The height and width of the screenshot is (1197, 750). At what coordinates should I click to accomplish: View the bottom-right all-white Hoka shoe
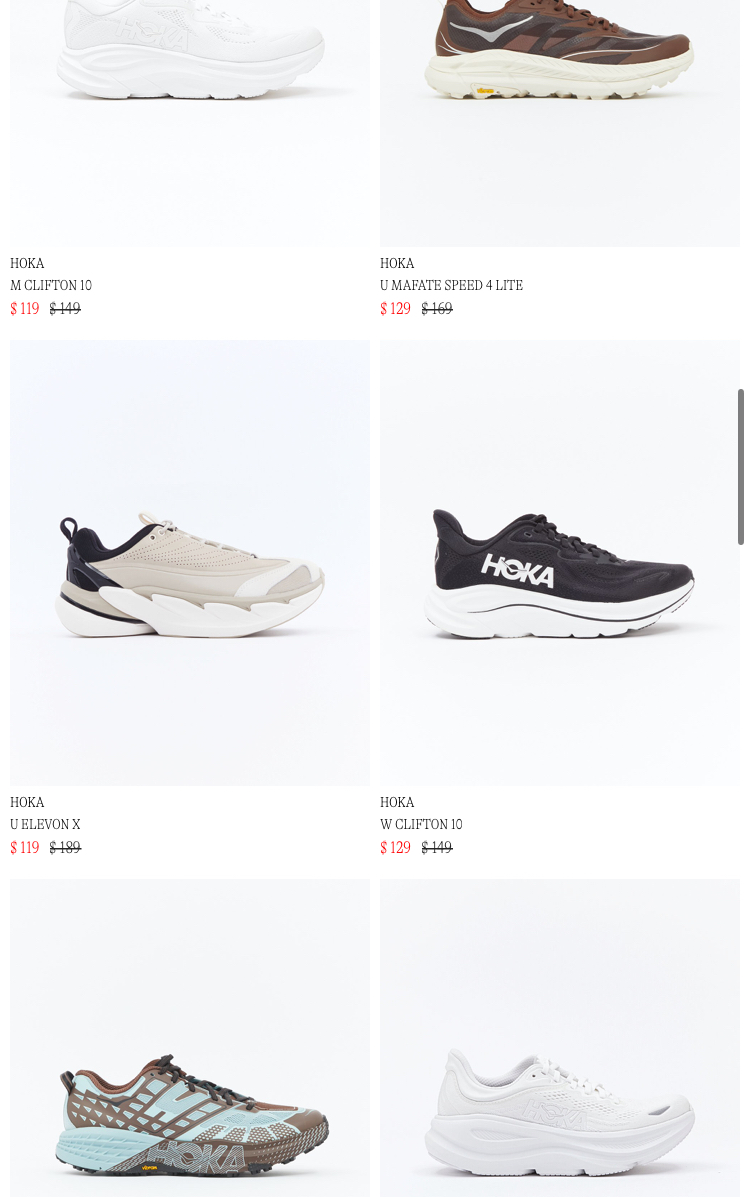560,1038
